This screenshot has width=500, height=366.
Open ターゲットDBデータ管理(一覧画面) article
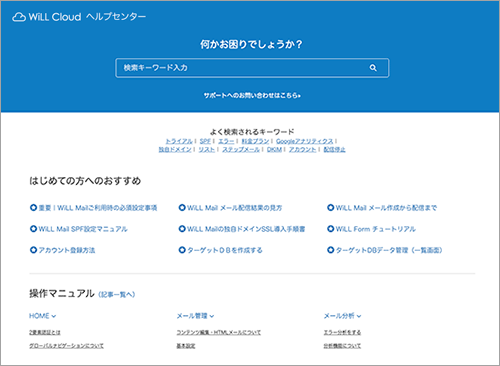[389, 250]
